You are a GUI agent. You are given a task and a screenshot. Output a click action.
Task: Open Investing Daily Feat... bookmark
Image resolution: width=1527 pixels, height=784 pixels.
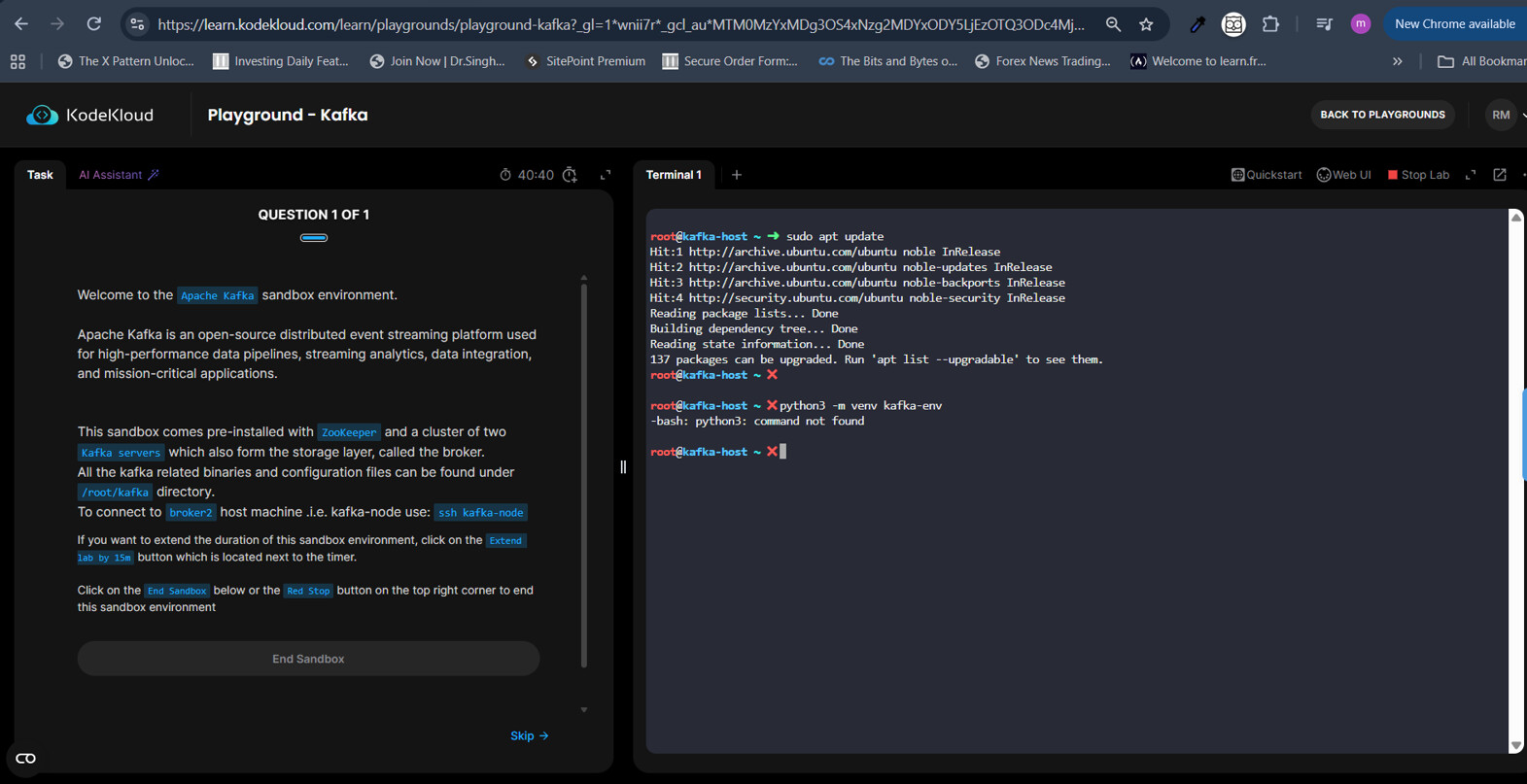pos(280,61)
